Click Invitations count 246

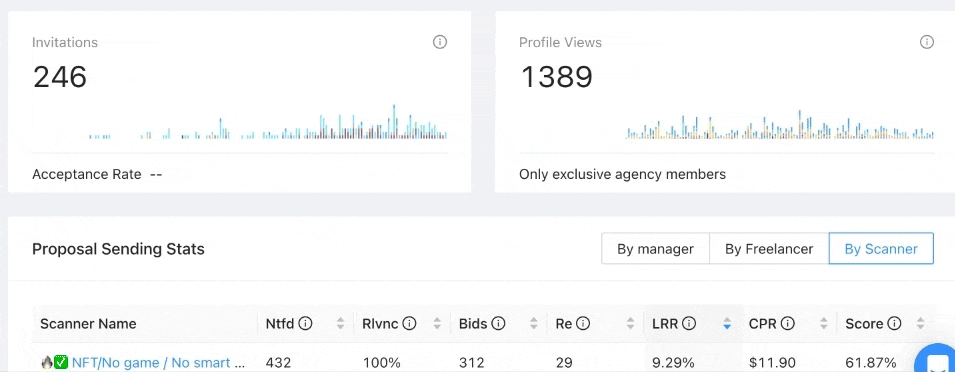[x=60, y=77]
